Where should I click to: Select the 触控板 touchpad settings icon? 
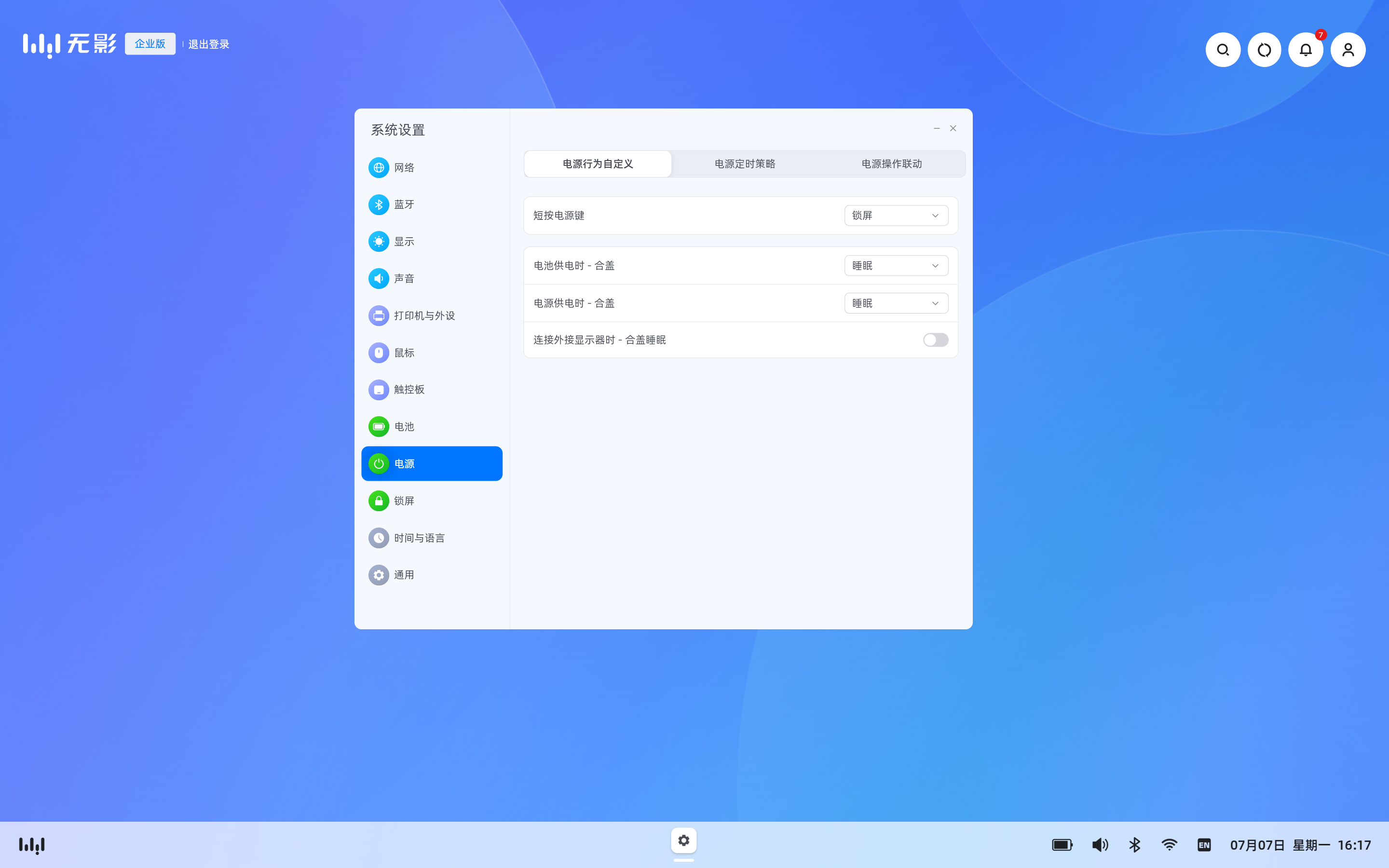[x=378, y=390]
